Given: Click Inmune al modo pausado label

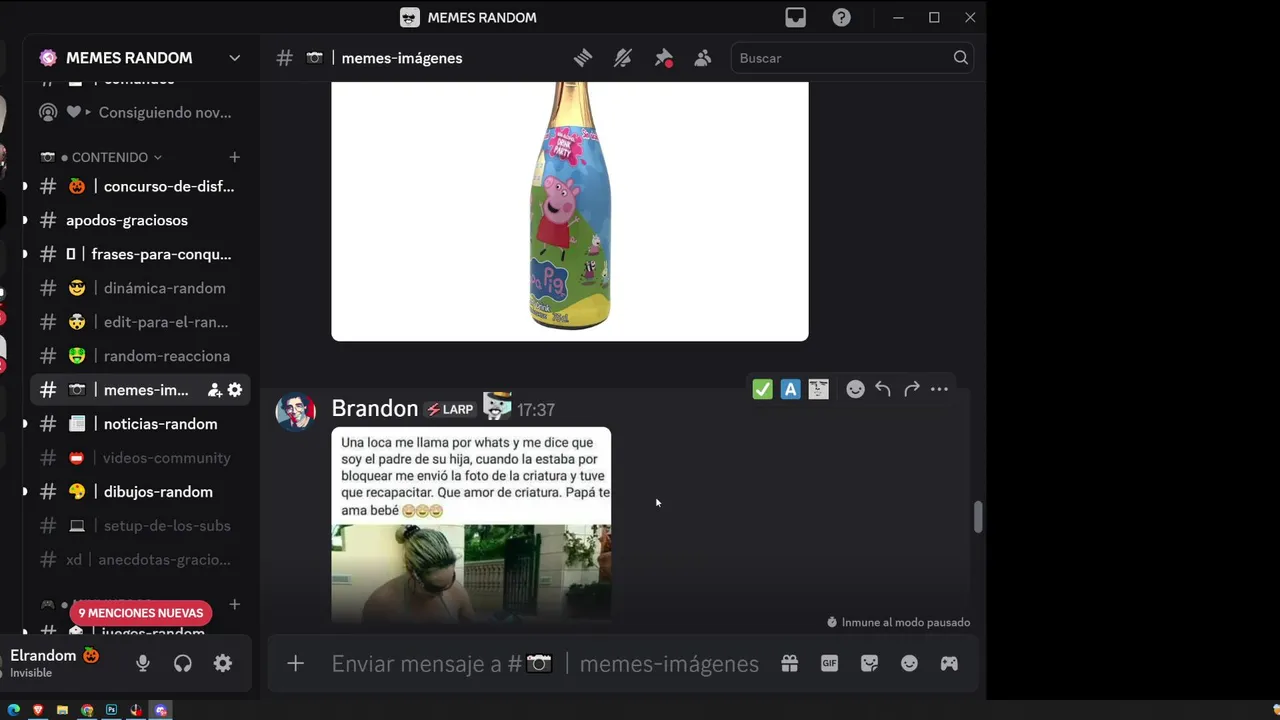Looking at the screenshot, I should pos(898,622).
